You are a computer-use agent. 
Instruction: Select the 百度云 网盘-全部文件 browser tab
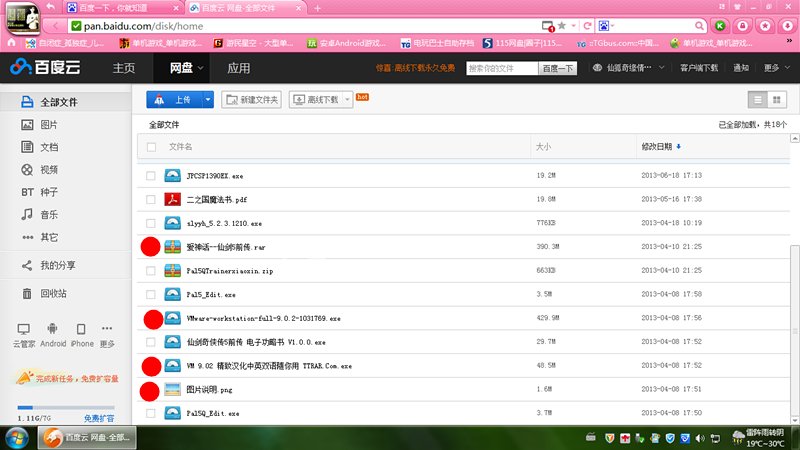pyautogui.click(x=245, y=8)
